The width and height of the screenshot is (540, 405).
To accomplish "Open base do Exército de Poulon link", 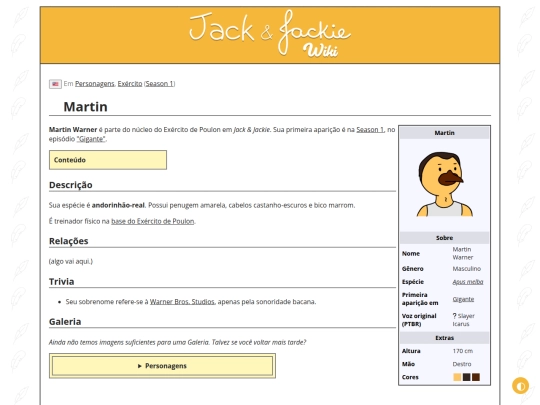I will pos(153,221).
